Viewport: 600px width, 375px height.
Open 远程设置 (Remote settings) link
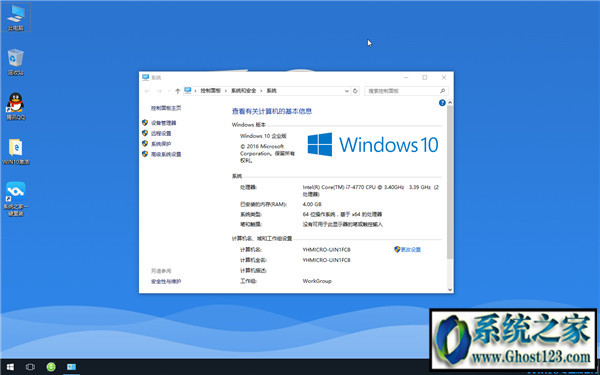[x=161, y=133]
